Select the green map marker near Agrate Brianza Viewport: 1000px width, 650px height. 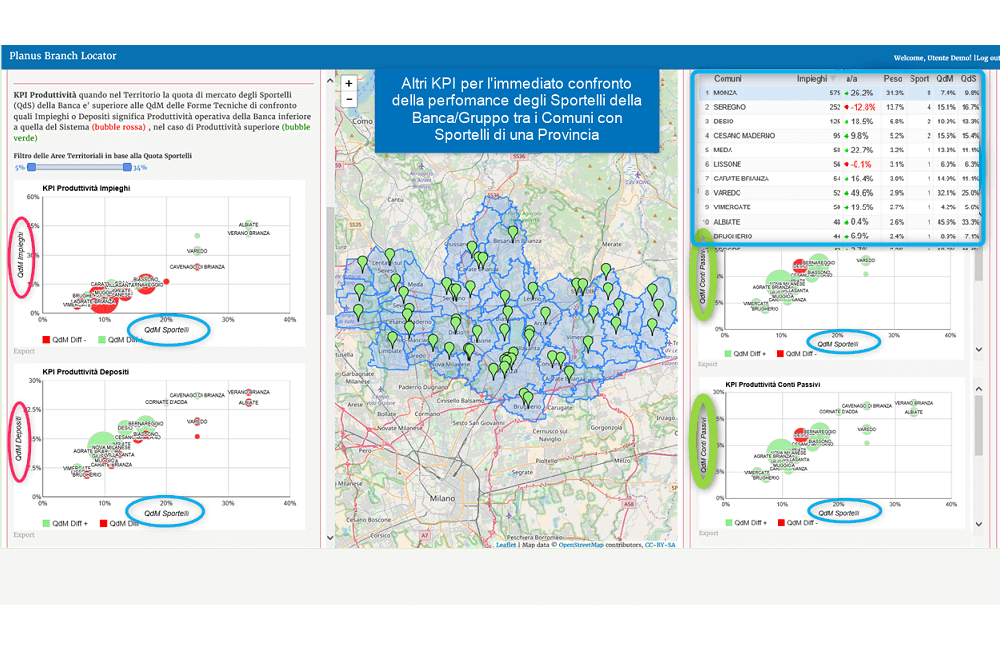point(569,372)
